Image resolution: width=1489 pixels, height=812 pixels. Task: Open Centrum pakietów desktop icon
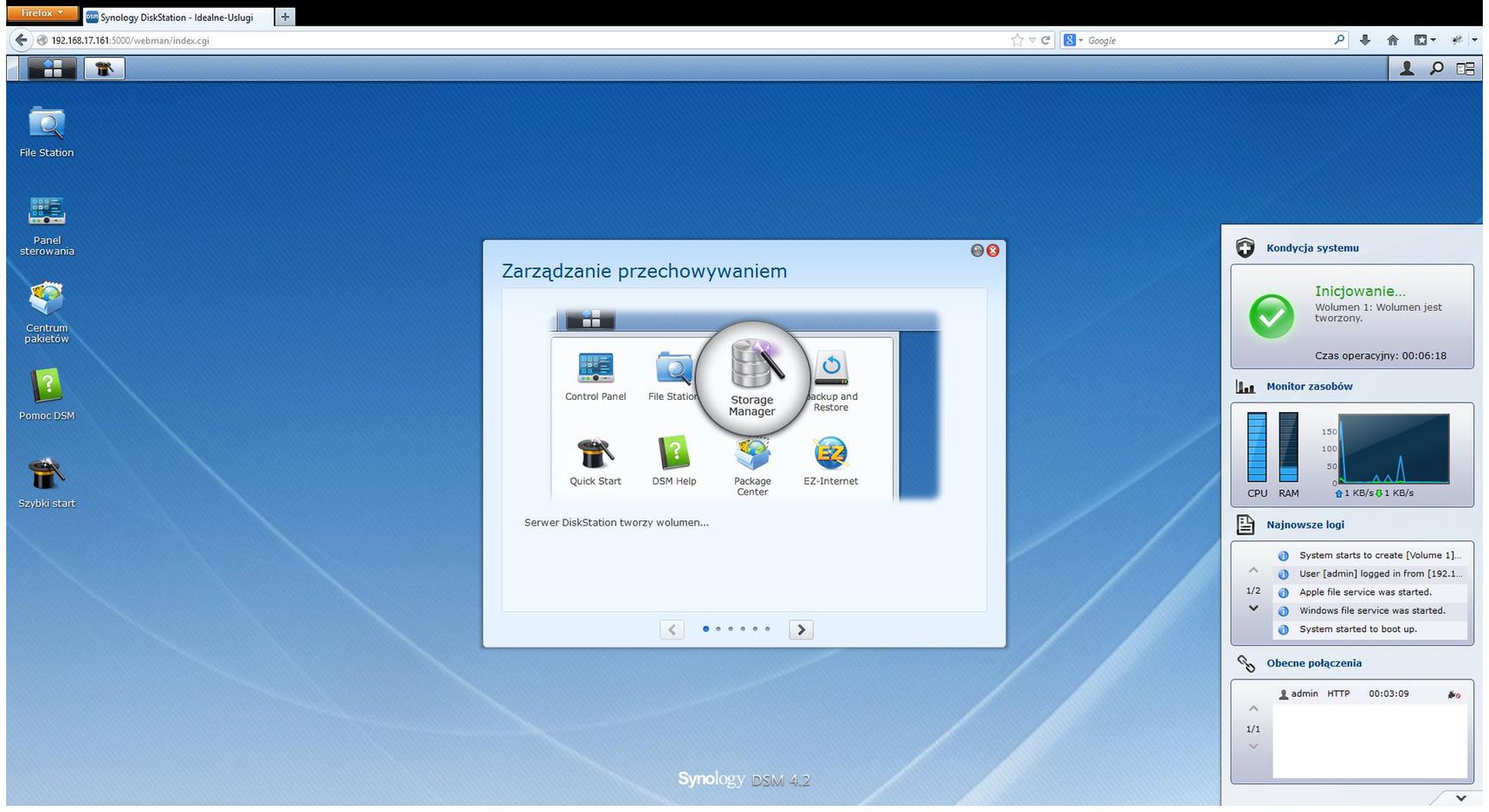pyautogui.click(x=47, y=312)
